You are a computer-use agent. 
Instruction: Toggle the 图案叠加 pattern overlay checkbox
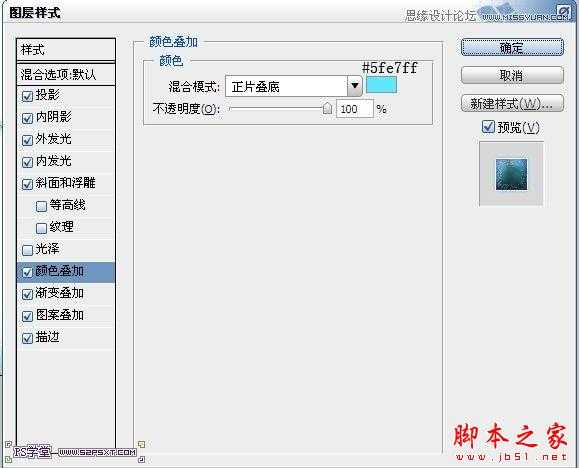(x=27, y=316)
